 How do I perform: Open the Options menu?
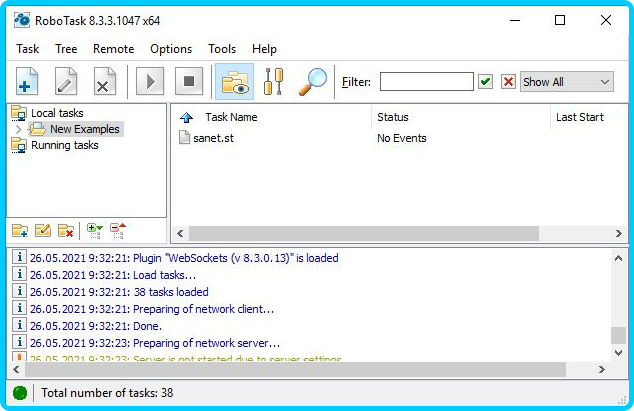coord(171,49)
